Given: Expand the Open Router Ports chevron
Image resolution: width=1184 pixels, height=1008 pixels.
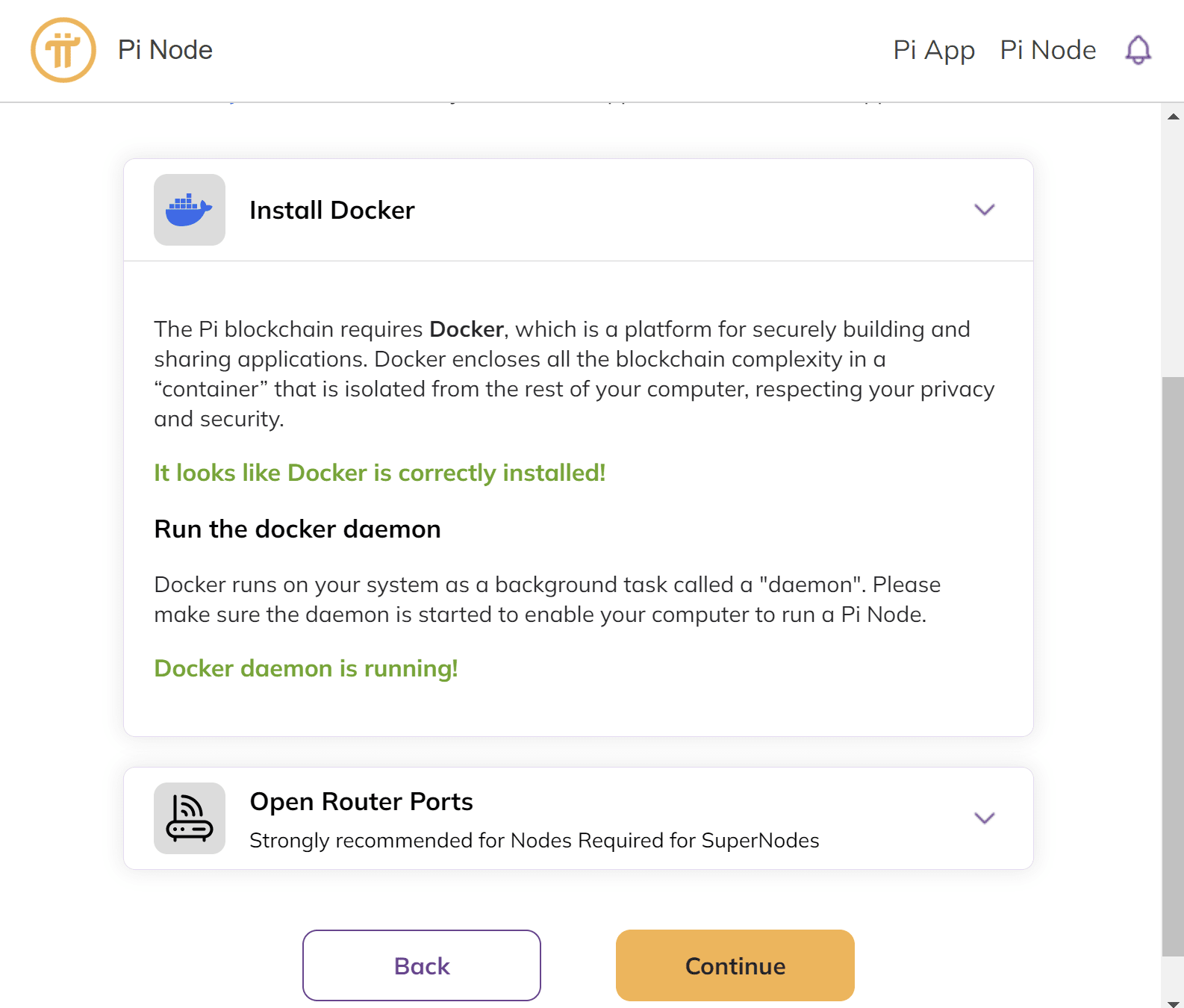Looking at the screenshot, I should click(x=984, y=818).
